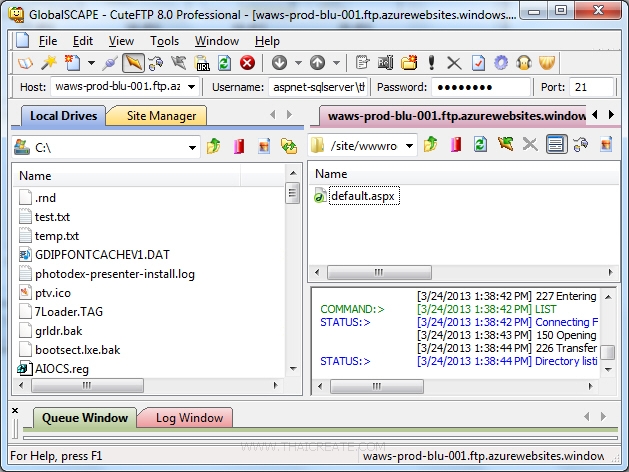Click the Execute exclamation mark icon

click(x=432, y=63)
